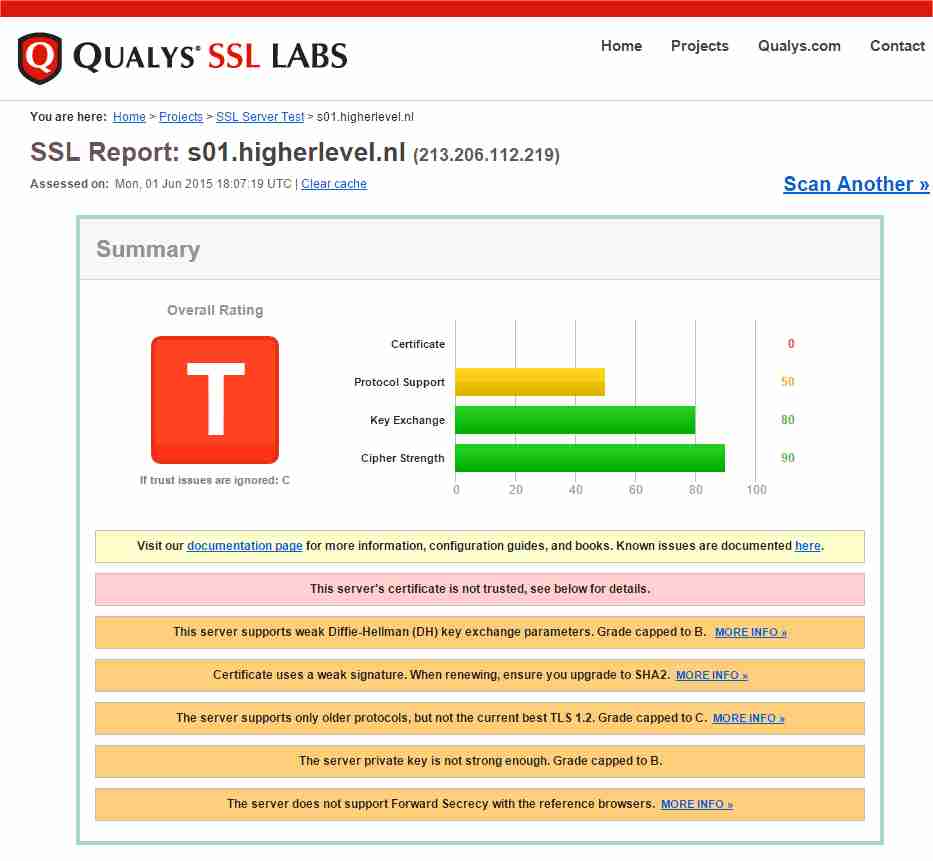Click the Key Exchange chart label

pos(408,420)
